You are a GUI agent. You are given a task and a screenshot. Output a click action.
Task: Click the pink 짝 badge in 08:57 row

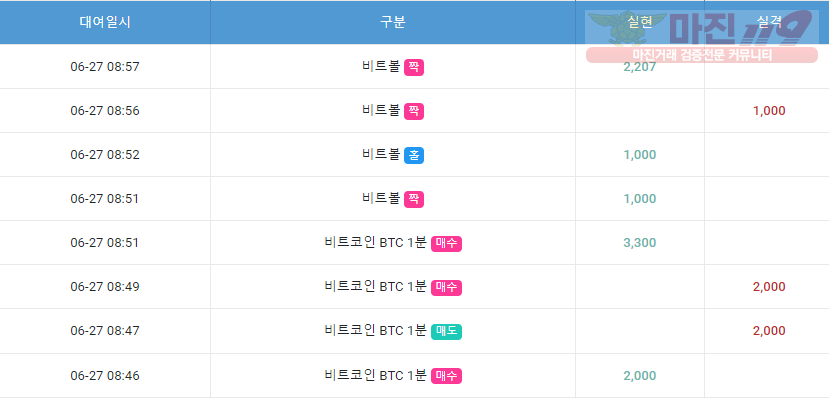pyautogui.click(x=414, y=67)
